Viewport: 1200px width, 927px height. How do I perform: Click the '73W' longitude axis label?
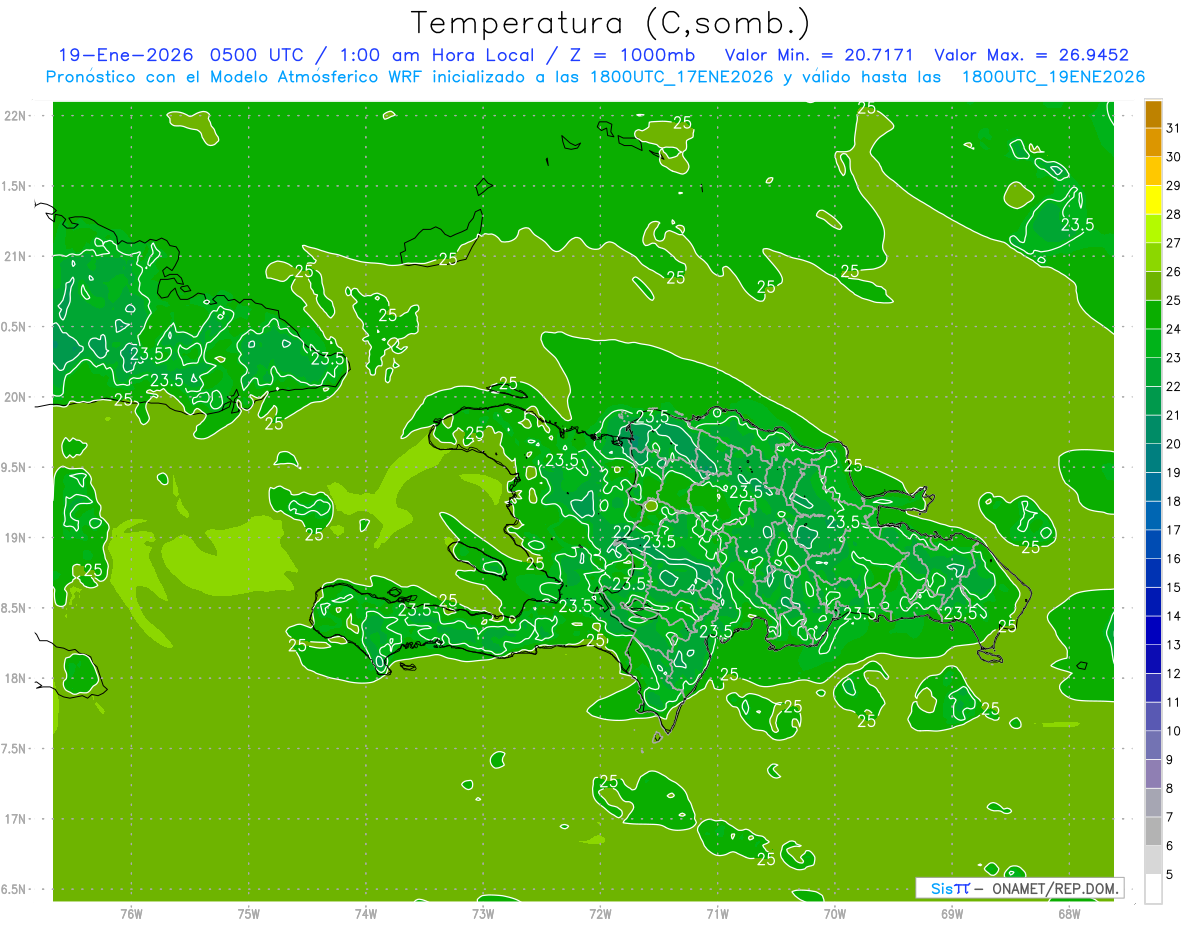coord(483,914)
